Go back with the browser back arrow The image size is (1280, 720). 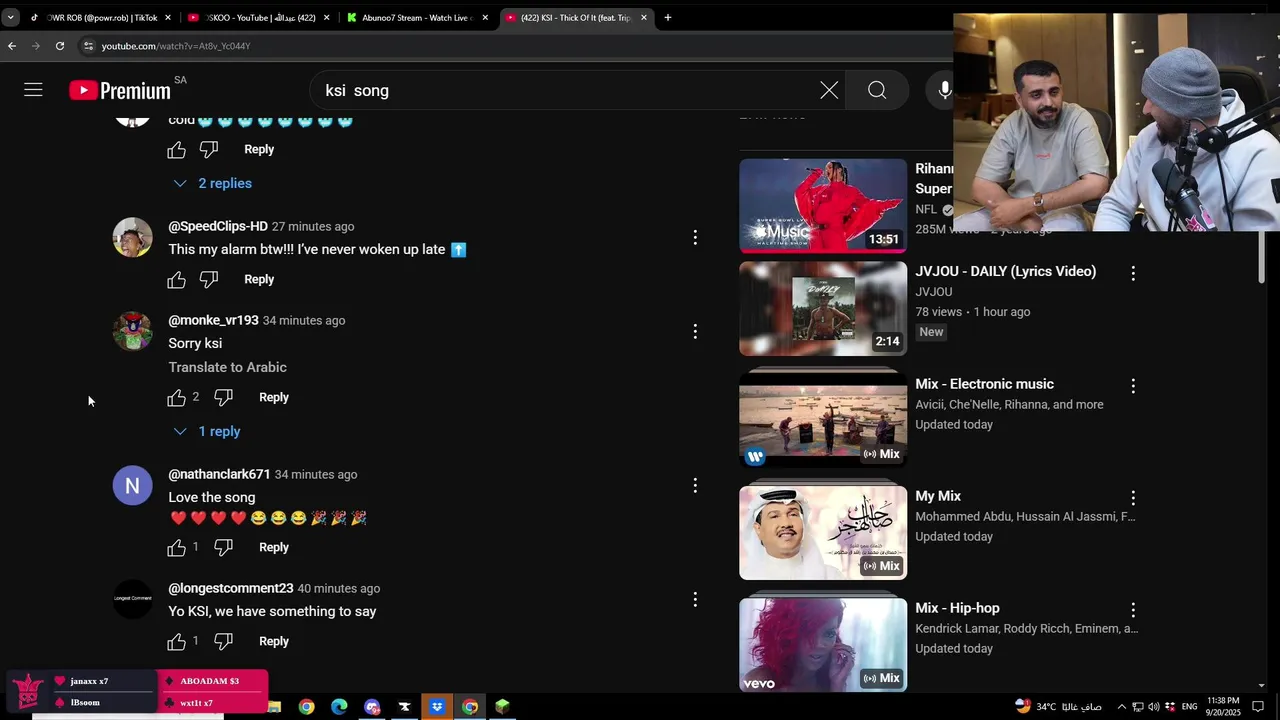(12, 46)
